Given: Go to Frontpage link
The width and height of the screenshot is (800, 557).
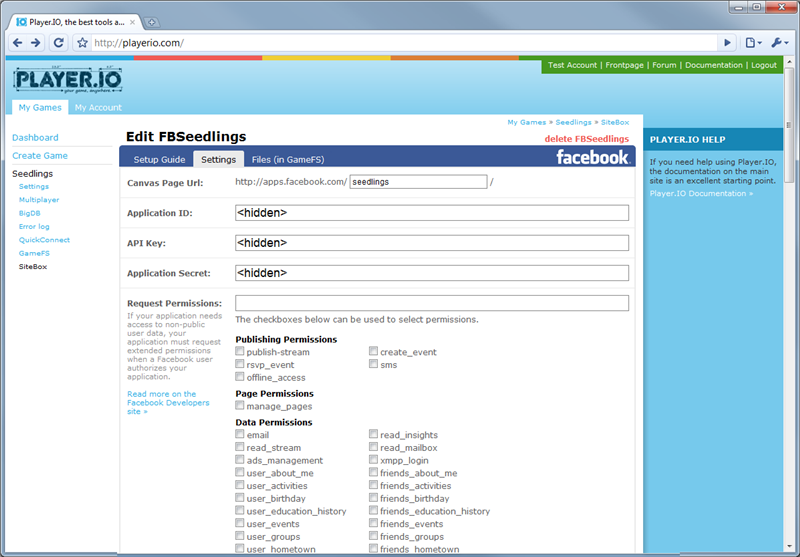Looking at the screenshot, I should [x=624, y=65].
